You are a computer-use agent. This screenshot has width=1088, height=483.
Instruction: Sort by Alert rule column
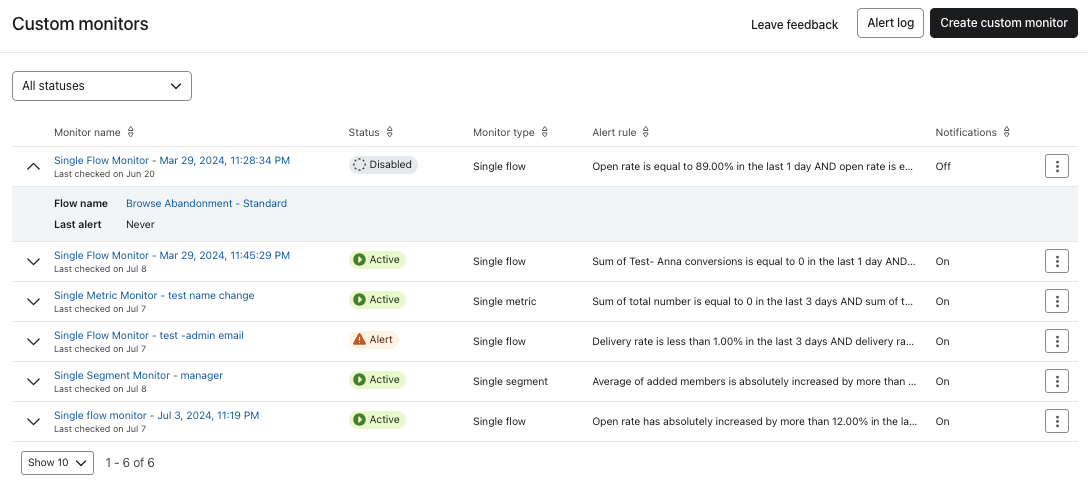click(646, 132)
